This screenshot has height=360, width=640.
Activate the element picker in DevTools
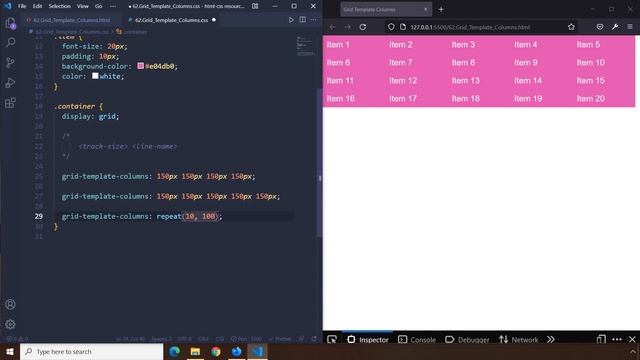332,340
